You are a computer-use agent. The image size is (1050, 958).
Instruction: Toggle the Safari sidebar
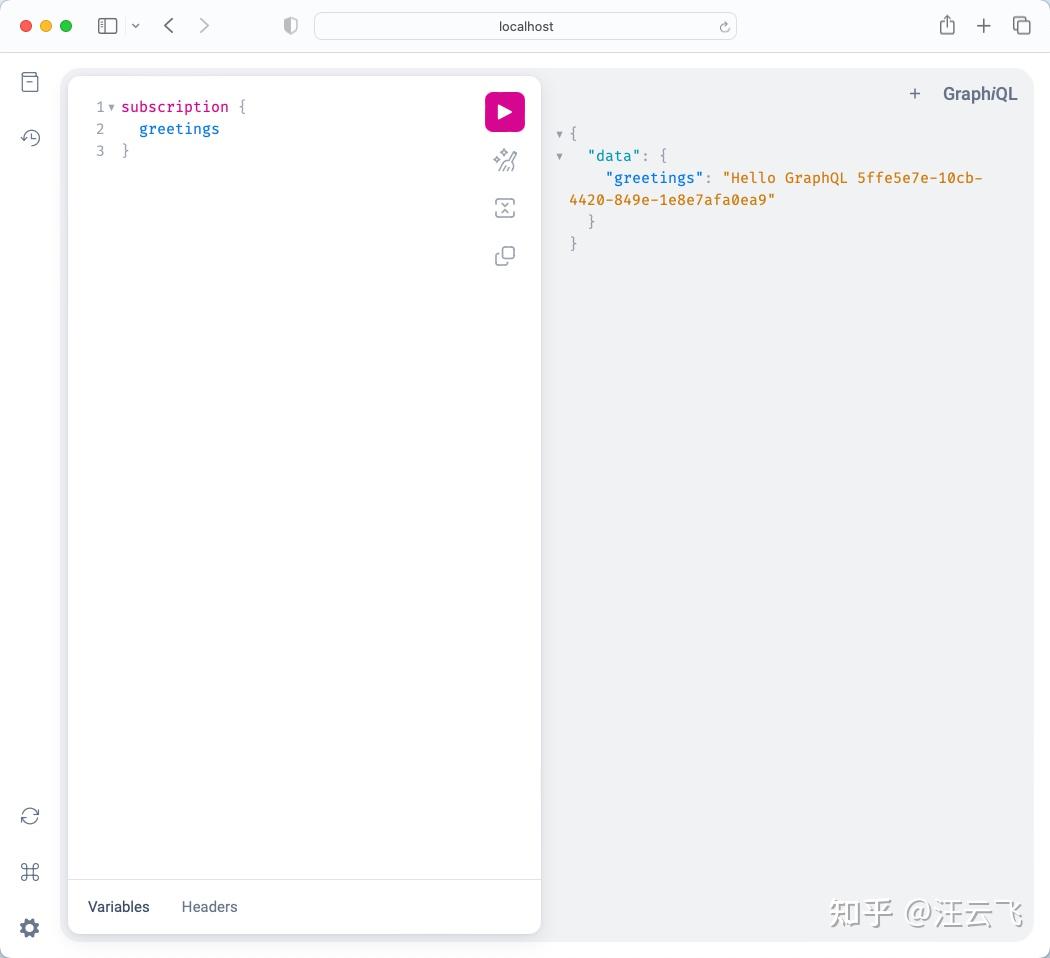(107, 25)
